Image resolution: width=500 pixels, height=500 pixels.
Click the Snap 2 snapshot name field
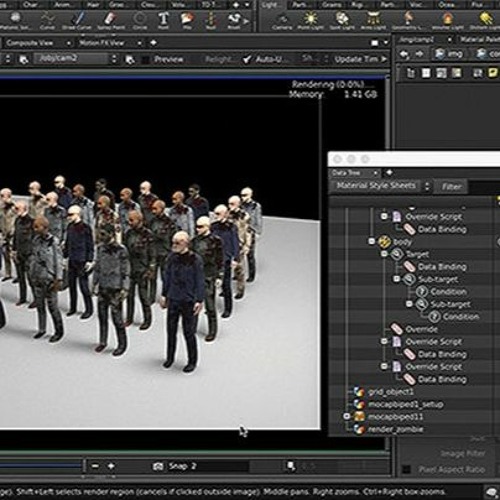pos(207,466)
